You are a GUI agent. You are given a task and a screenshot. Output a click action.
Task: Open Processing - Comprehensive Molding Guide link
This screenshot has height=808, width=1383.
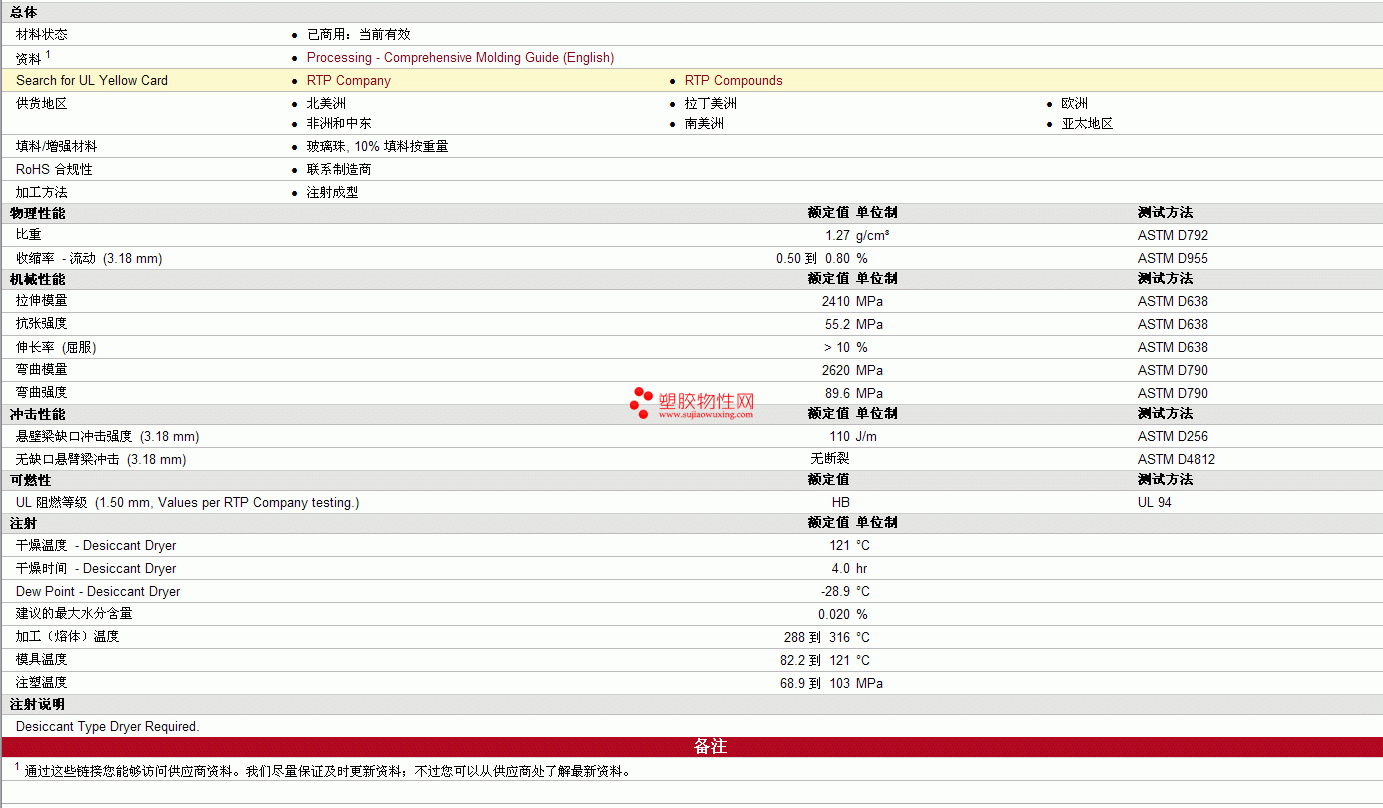pos(460,58)
